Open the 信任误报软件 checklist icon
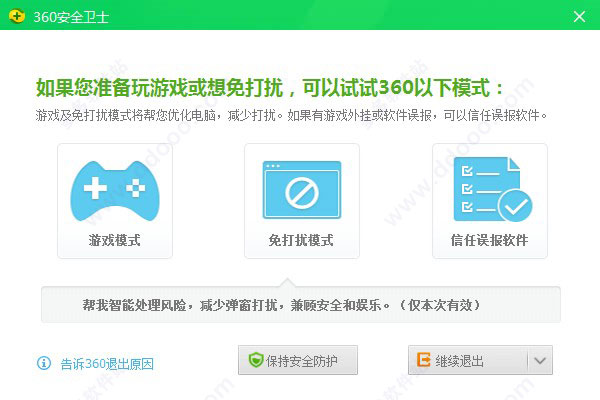 point(492,189)
